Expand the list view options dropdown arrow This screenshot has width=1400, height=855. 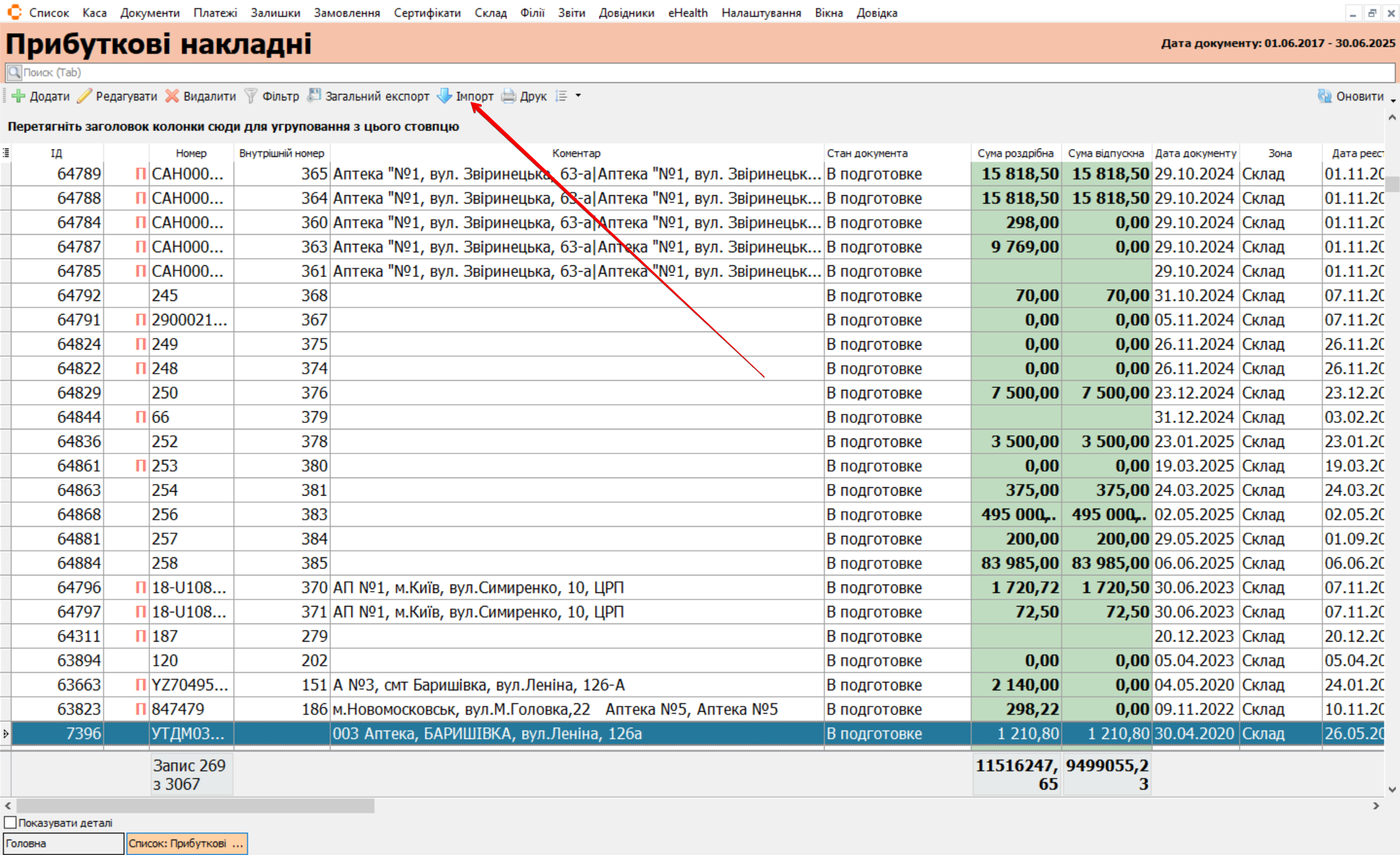(578, 96)
